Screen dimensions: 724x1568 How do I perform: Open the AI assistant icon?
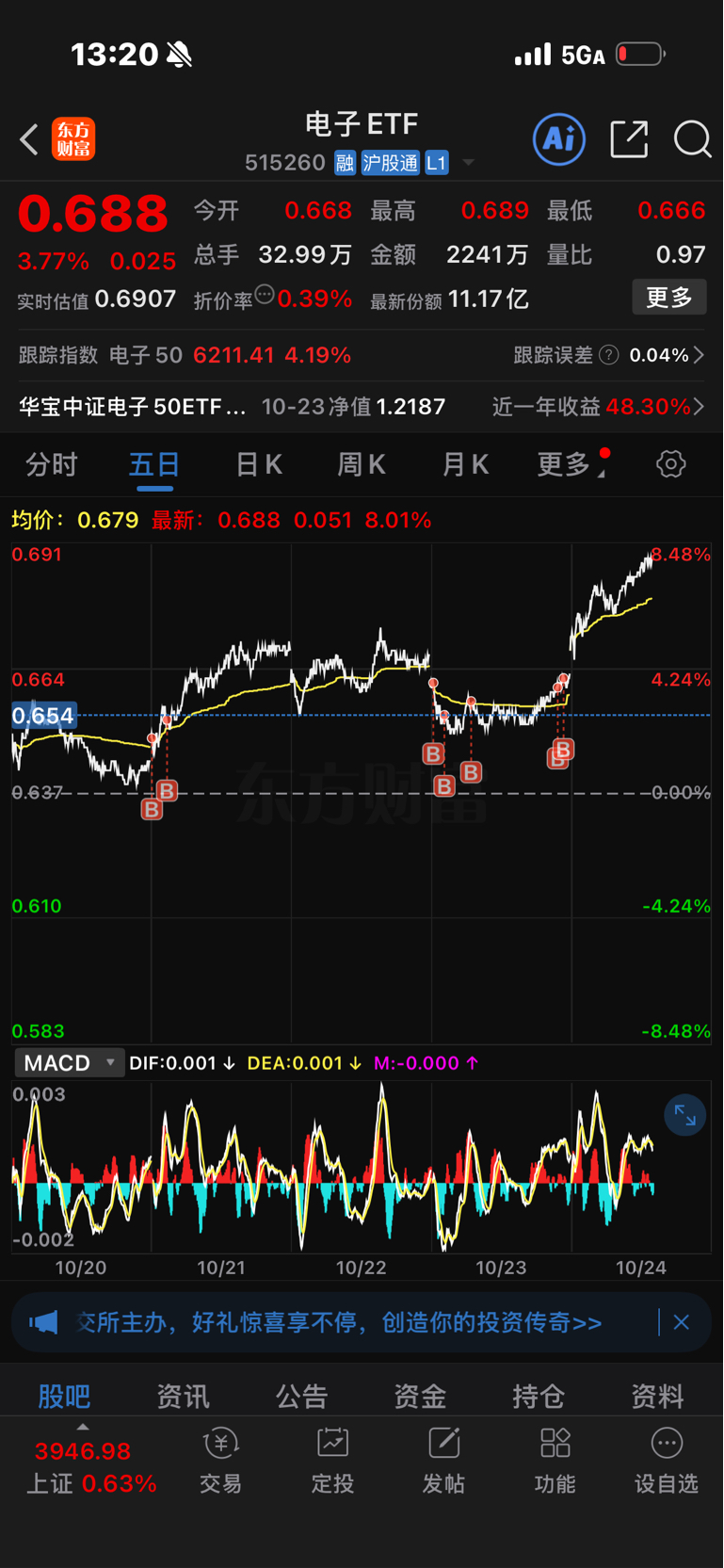(559, 139)
